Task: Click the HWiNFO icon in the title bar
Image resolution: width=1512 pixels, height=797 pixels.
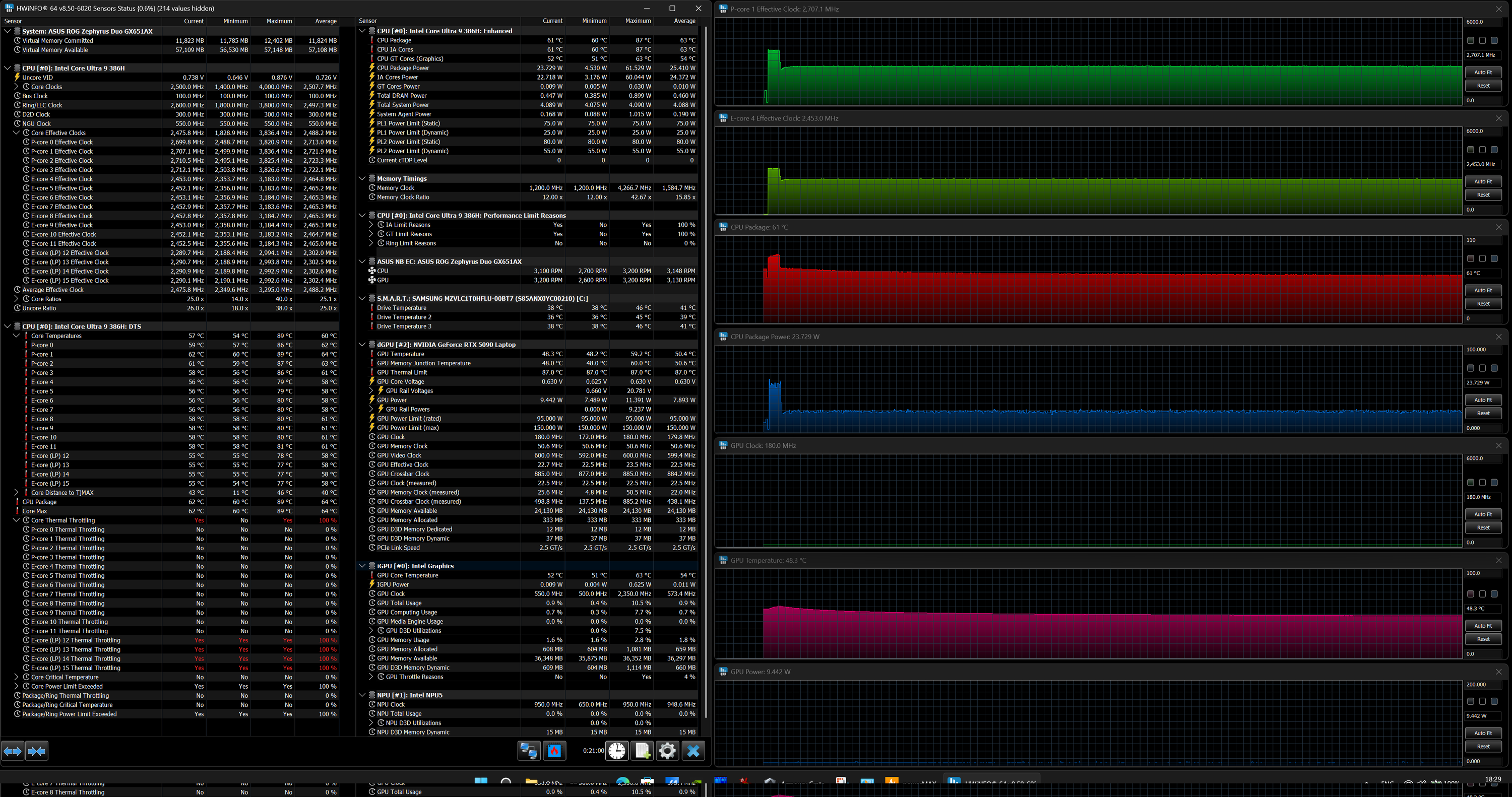Action: (x=9, y=8)
